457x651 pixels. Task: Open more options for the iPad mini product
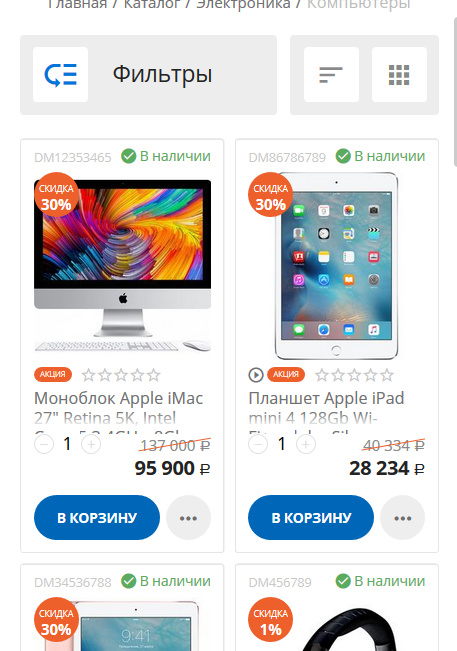coord(403,518)
